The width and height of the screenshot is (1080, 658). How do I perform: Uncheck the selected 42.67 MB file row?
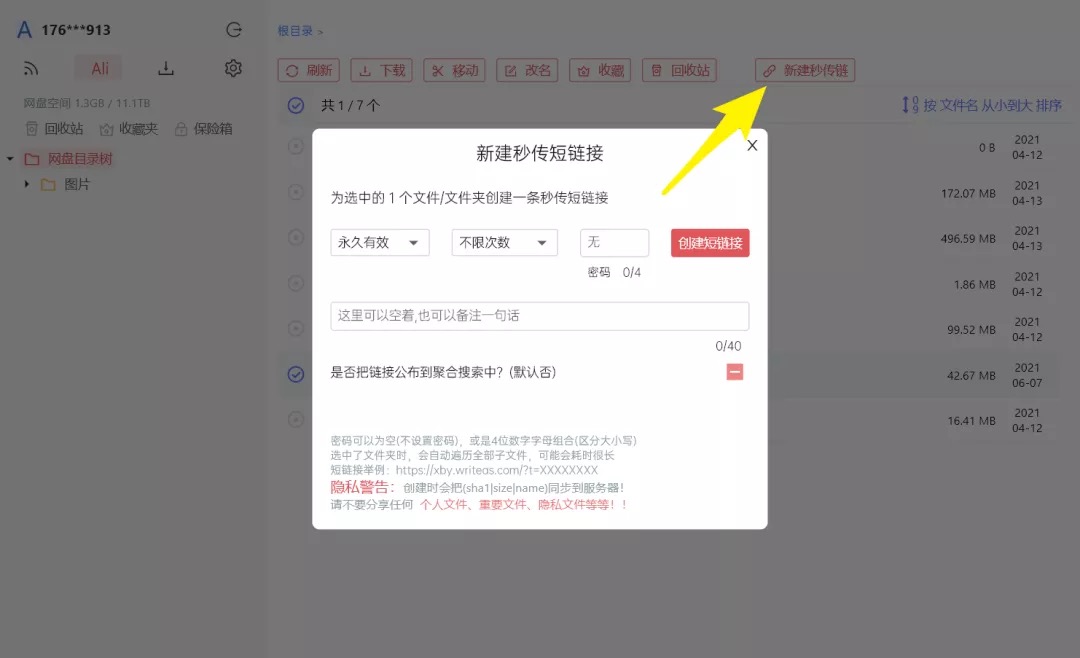(x=296, y=374)
